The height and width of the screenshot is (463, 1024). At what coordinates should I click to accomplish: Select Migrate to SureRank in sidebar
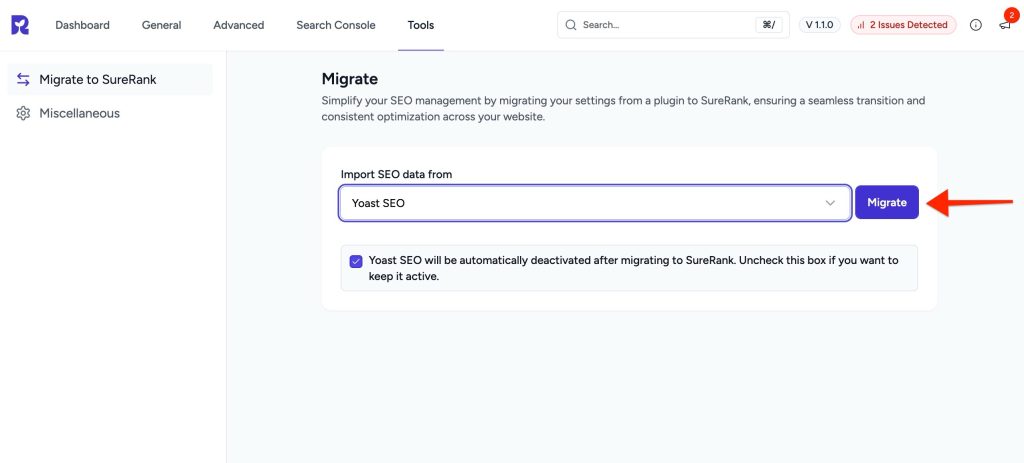[x=110, y=80]
